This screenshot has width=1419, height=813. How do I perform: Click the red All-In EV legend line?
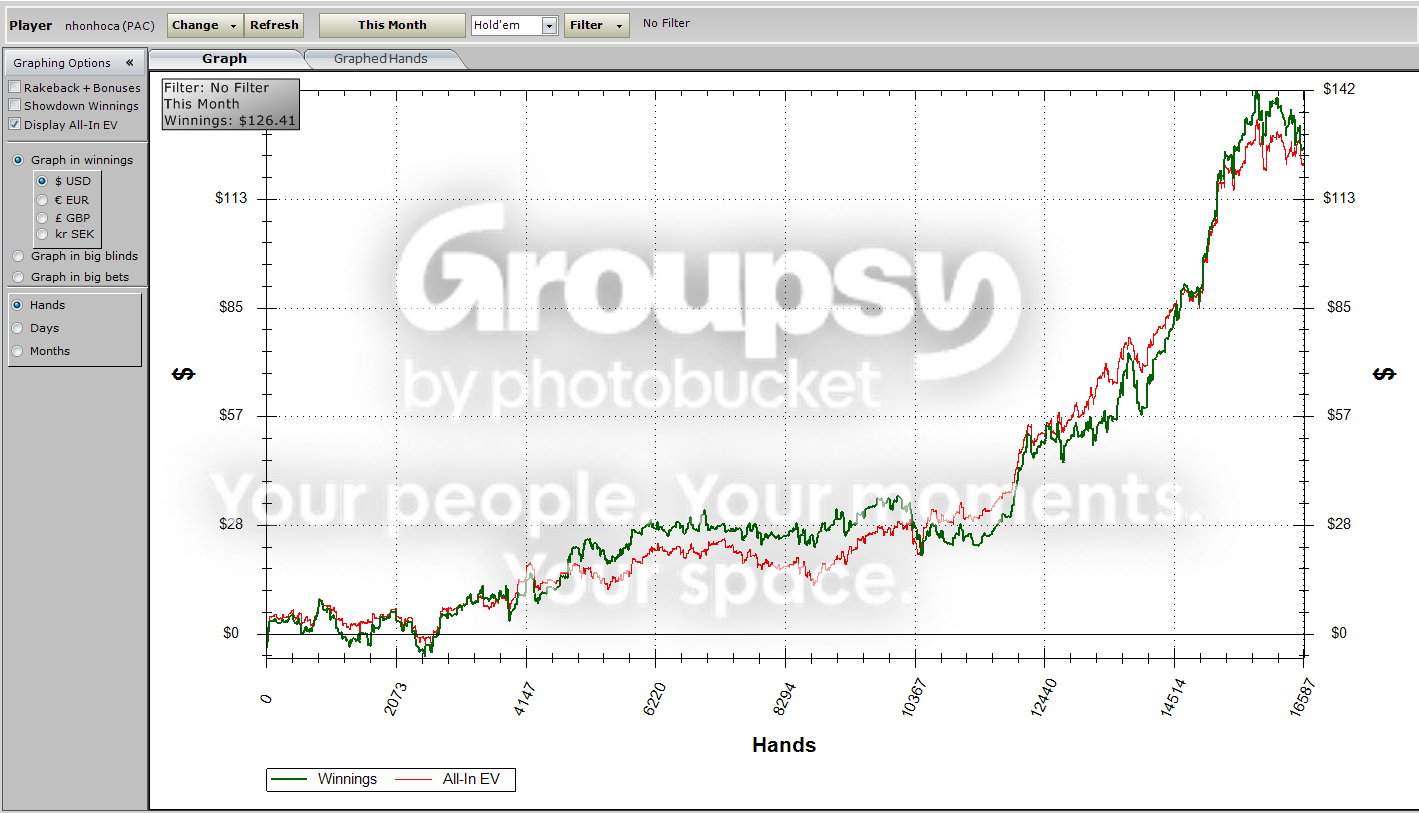pyautogui.click(x=414, y=779)
